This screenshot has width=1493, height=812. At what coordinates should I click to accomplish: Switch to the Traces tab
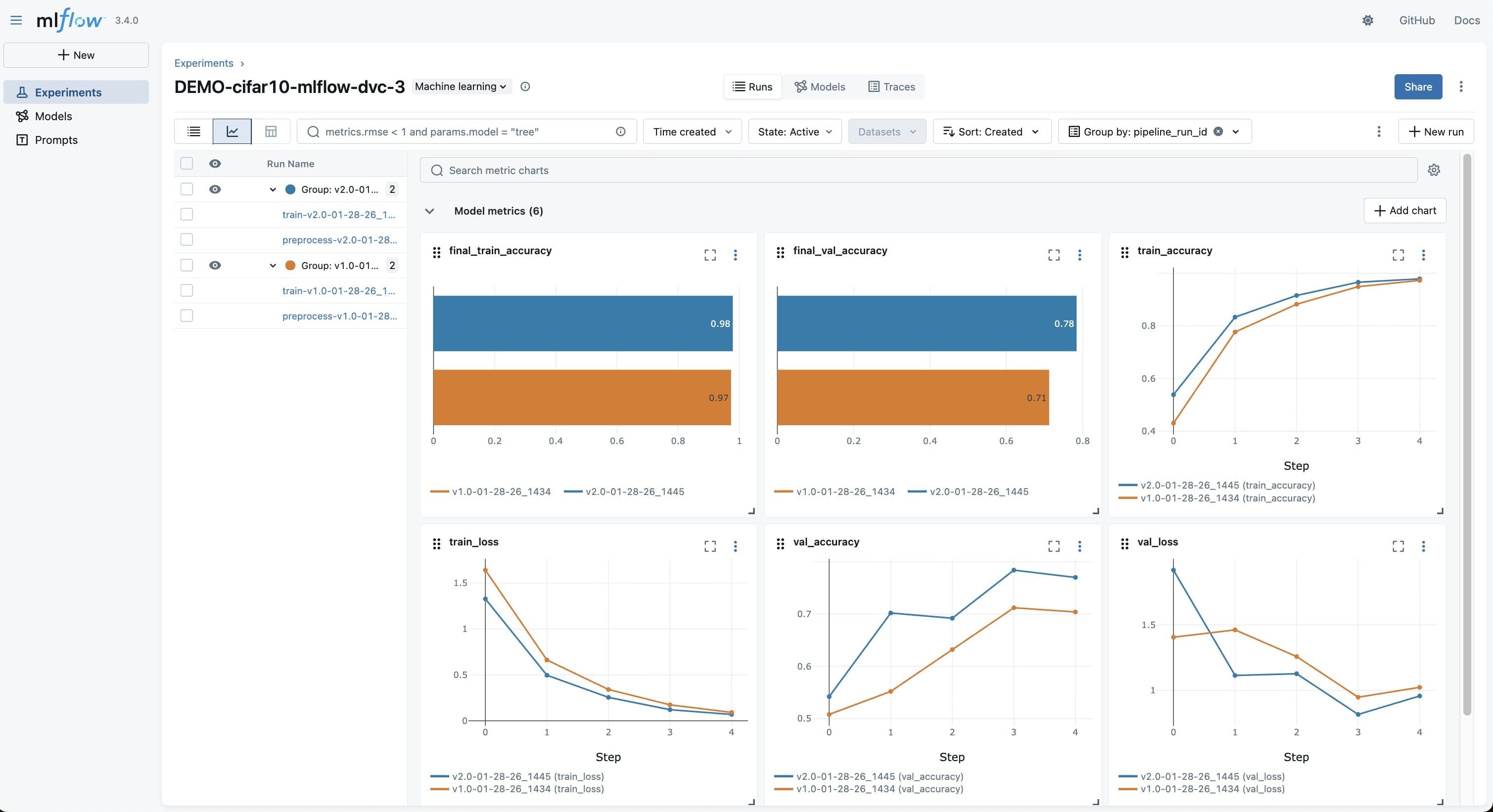pyautogui.click(x=891, y=87)
